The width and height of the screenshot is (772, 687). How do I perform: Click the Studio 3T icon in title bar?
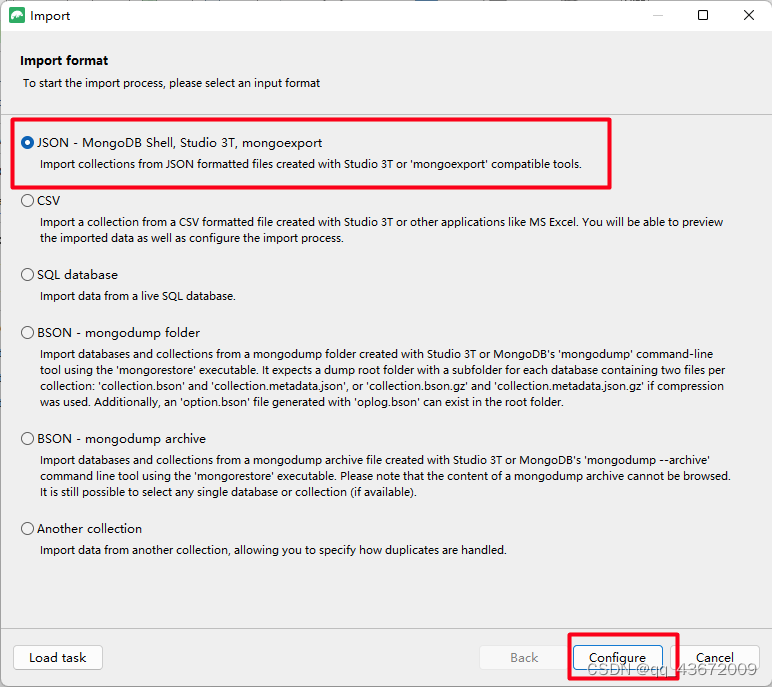[17, 15]
